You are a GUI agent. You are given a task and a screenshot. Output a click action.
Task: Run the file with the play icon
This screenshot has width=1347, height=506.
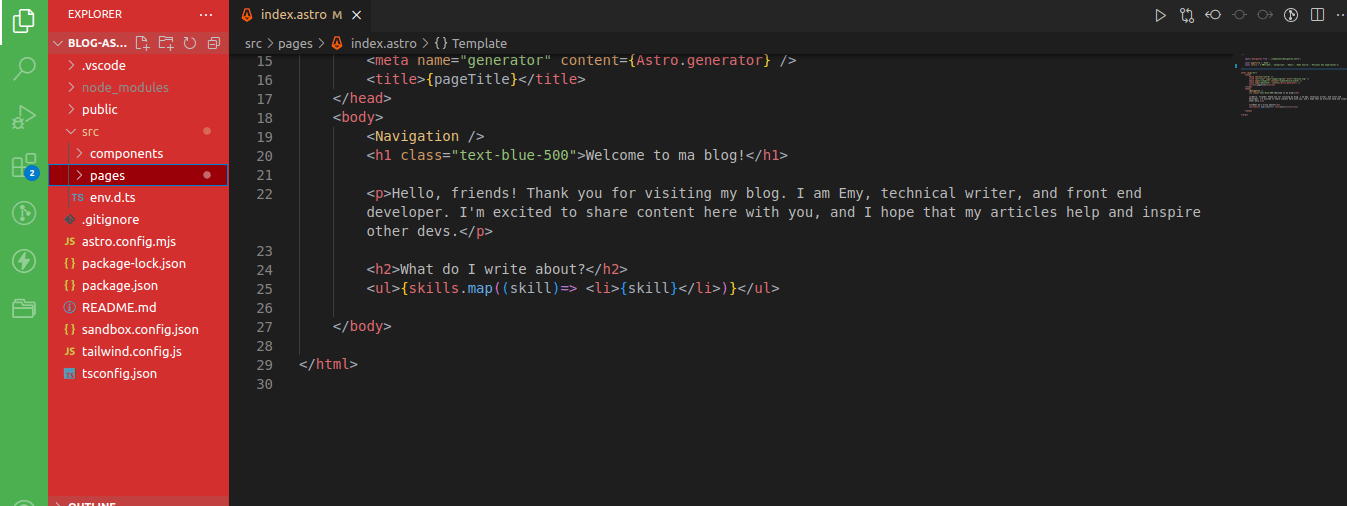tap(1160, 15)
